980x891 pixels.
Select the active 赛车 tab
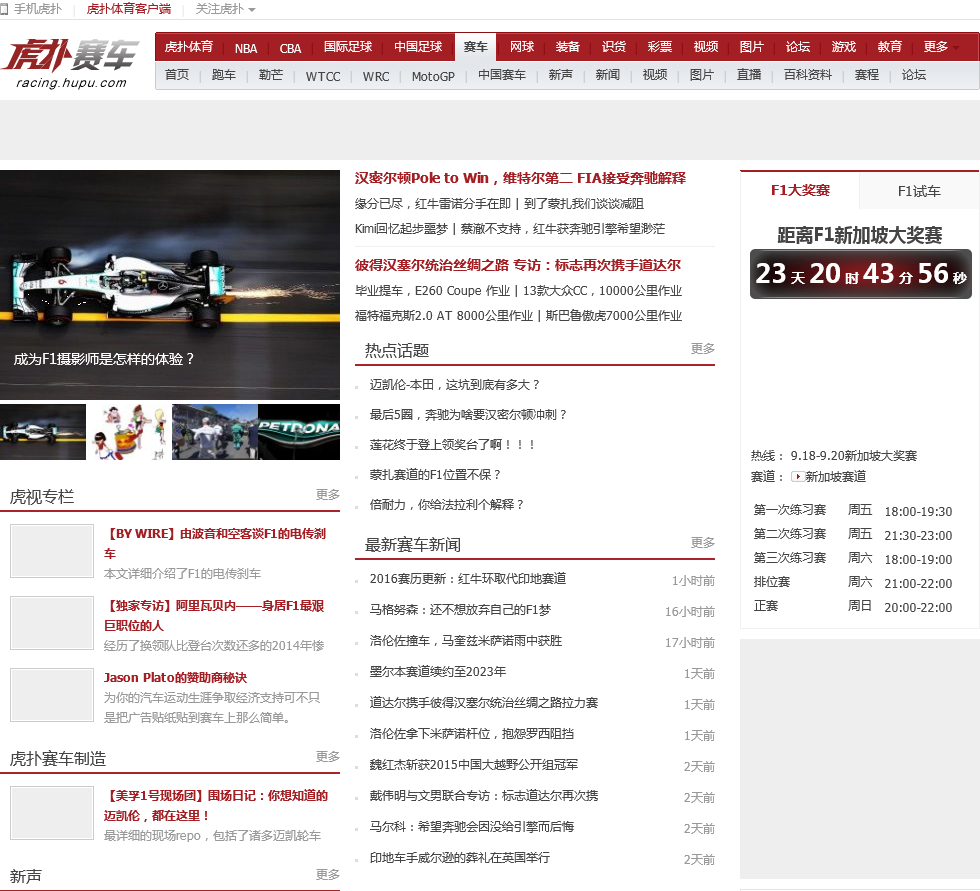click(x=475, y=47)
